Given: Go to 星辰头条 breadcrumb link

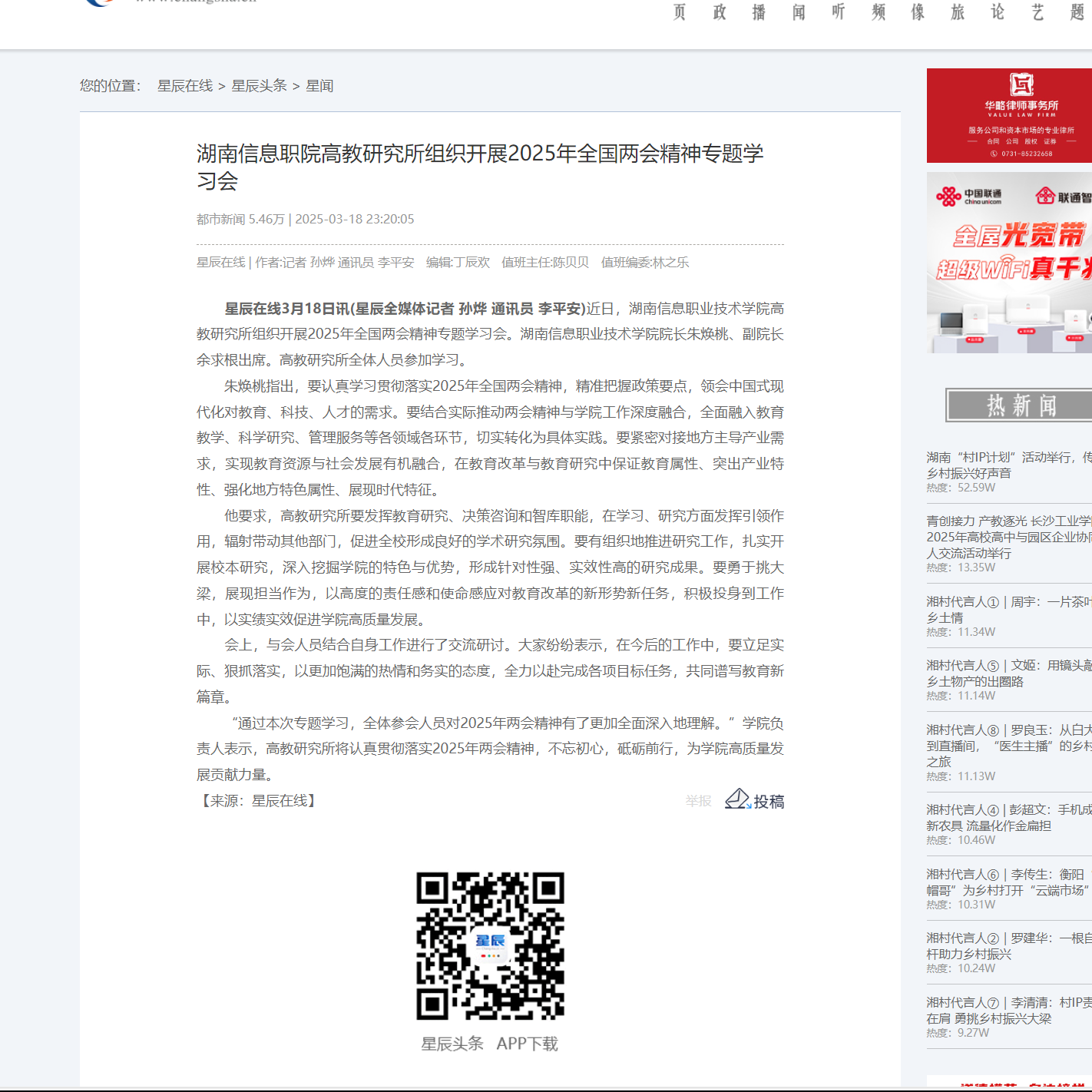Looking at the screenshot, I should [259, 86].
